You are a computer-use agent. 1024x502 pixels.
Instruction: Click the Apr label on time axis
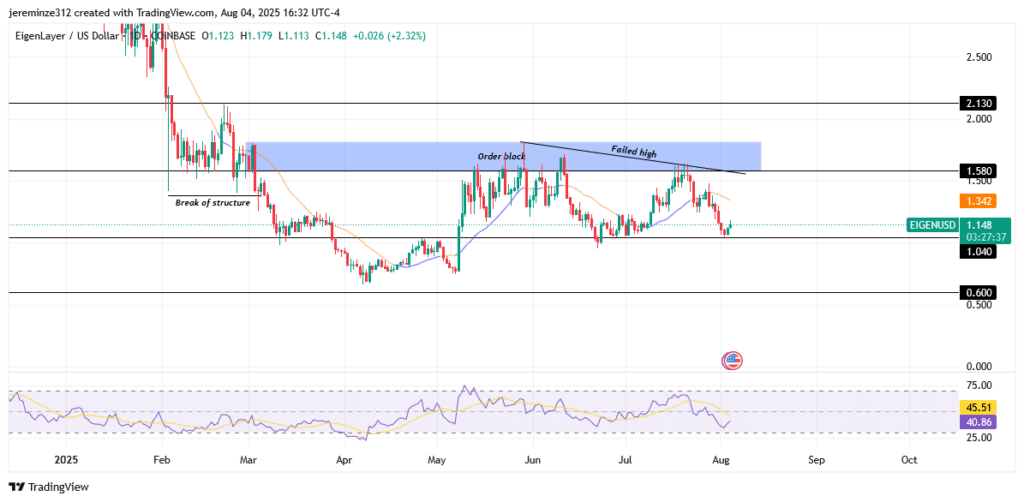point(343,460)
